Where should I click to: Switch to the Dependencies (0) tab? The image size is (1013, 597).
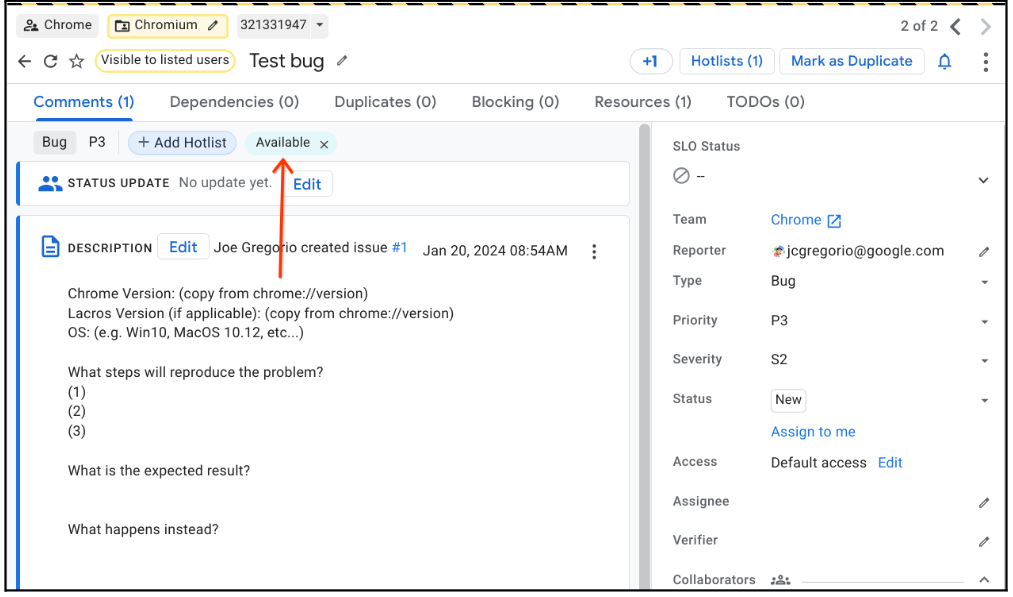(234, 102)
